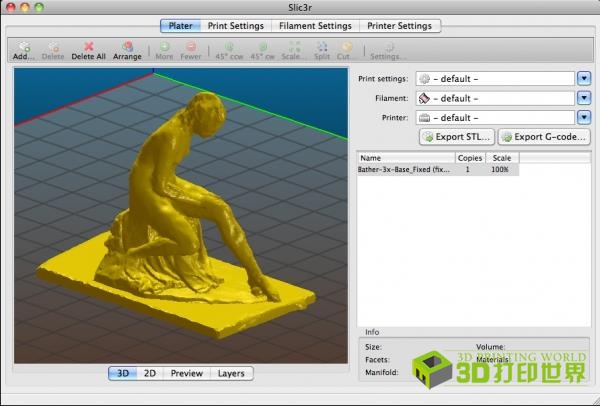The height and width of the screenshot is (406, 600).
Task: Click the Copies value 1
Action: click(x=468, y=170)
